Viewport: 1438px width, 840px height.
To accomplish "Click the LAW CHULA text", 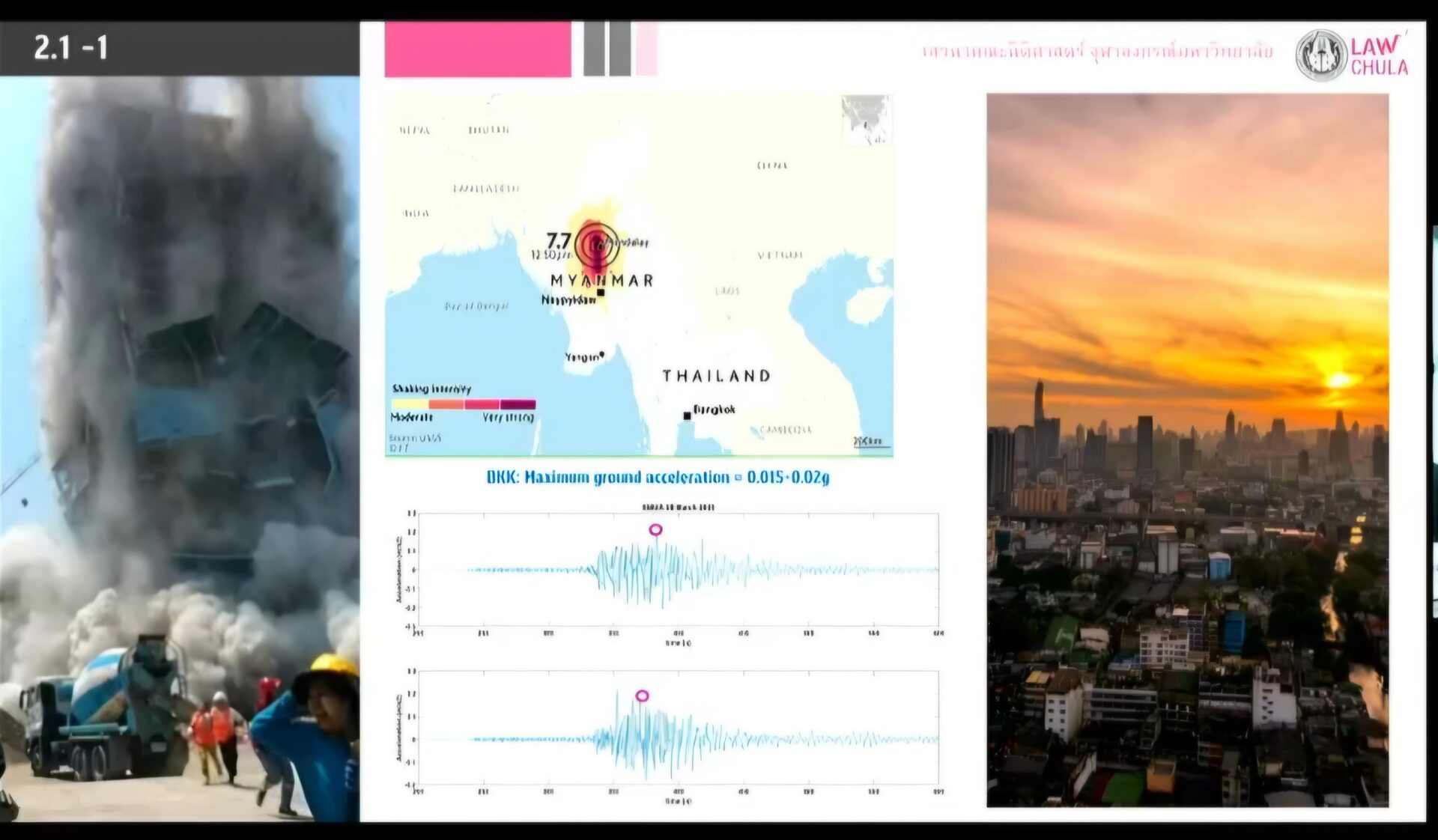I will 1379,56.
